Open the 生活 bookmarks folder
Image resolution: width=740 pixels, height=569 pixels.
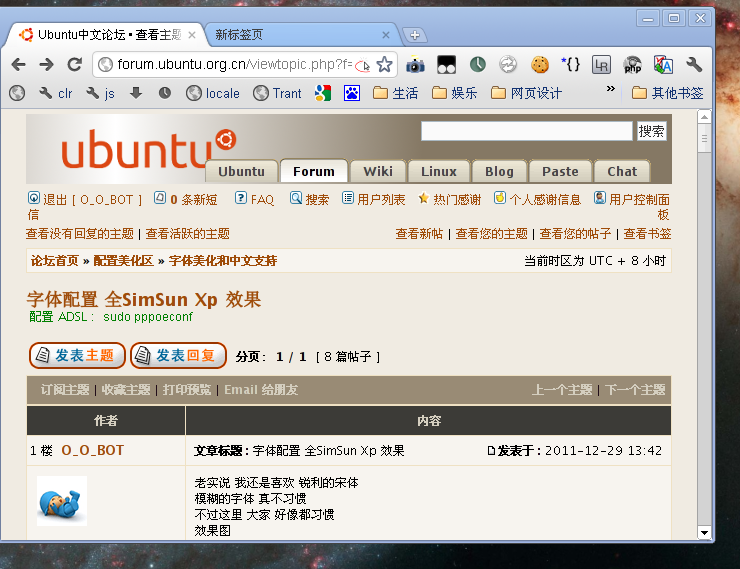point(395,93)
